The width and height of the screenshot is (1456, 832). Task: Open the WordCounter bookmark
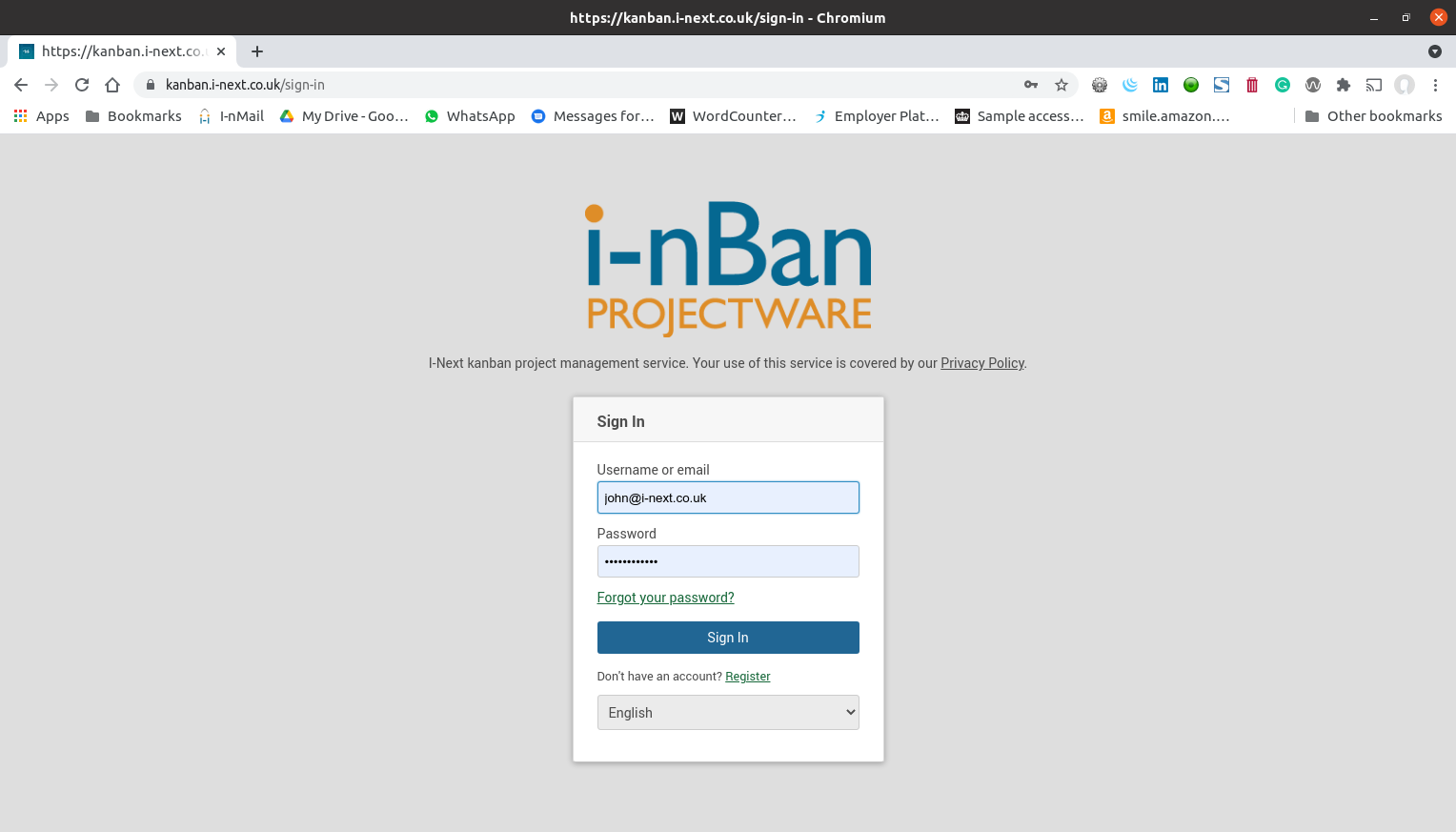point(733,116)
